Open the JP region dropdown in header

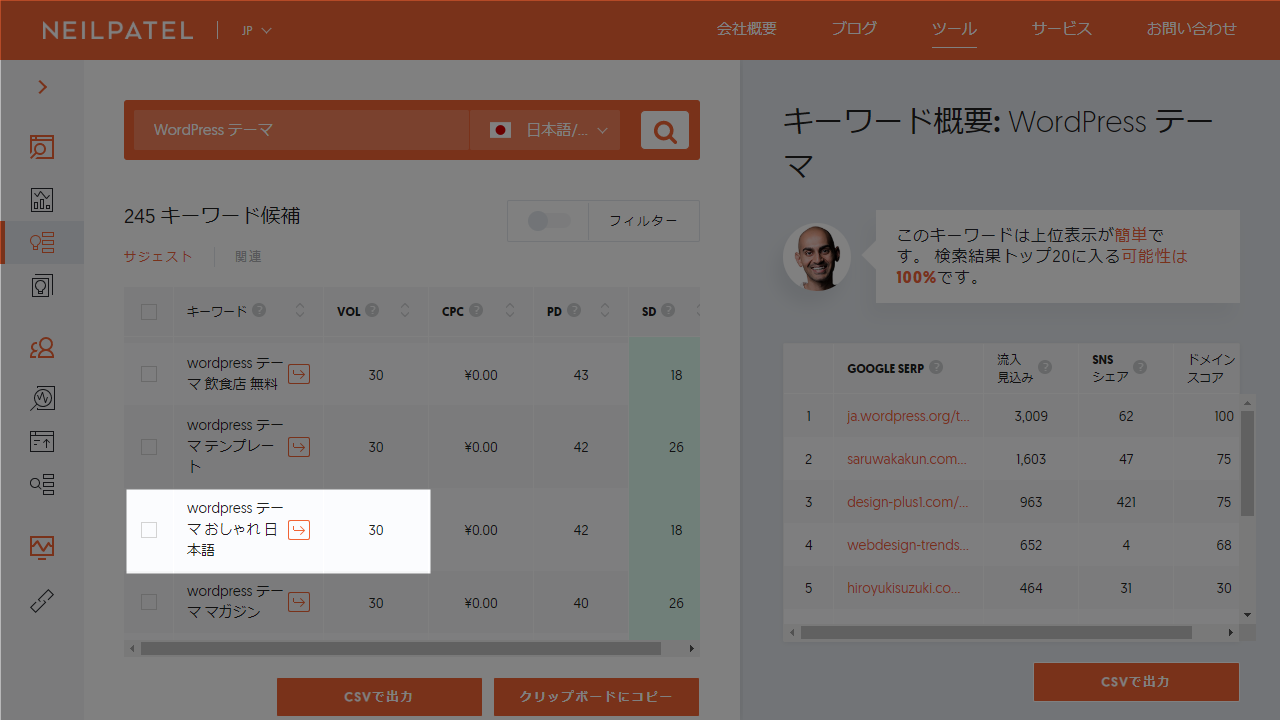click(x=256, y=30)
